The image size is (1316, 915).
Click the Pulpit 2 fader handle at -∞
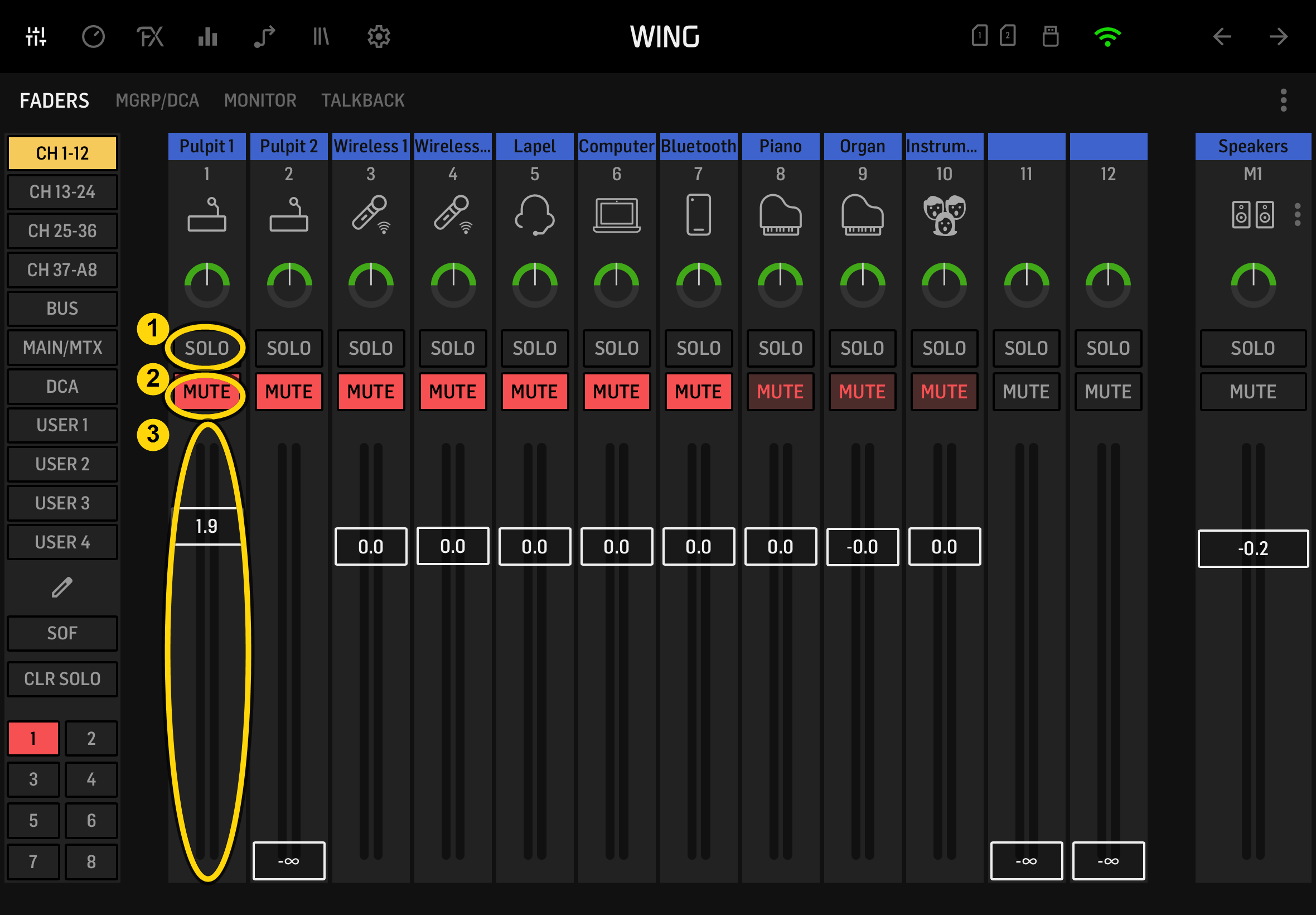(x=289, y=860)
